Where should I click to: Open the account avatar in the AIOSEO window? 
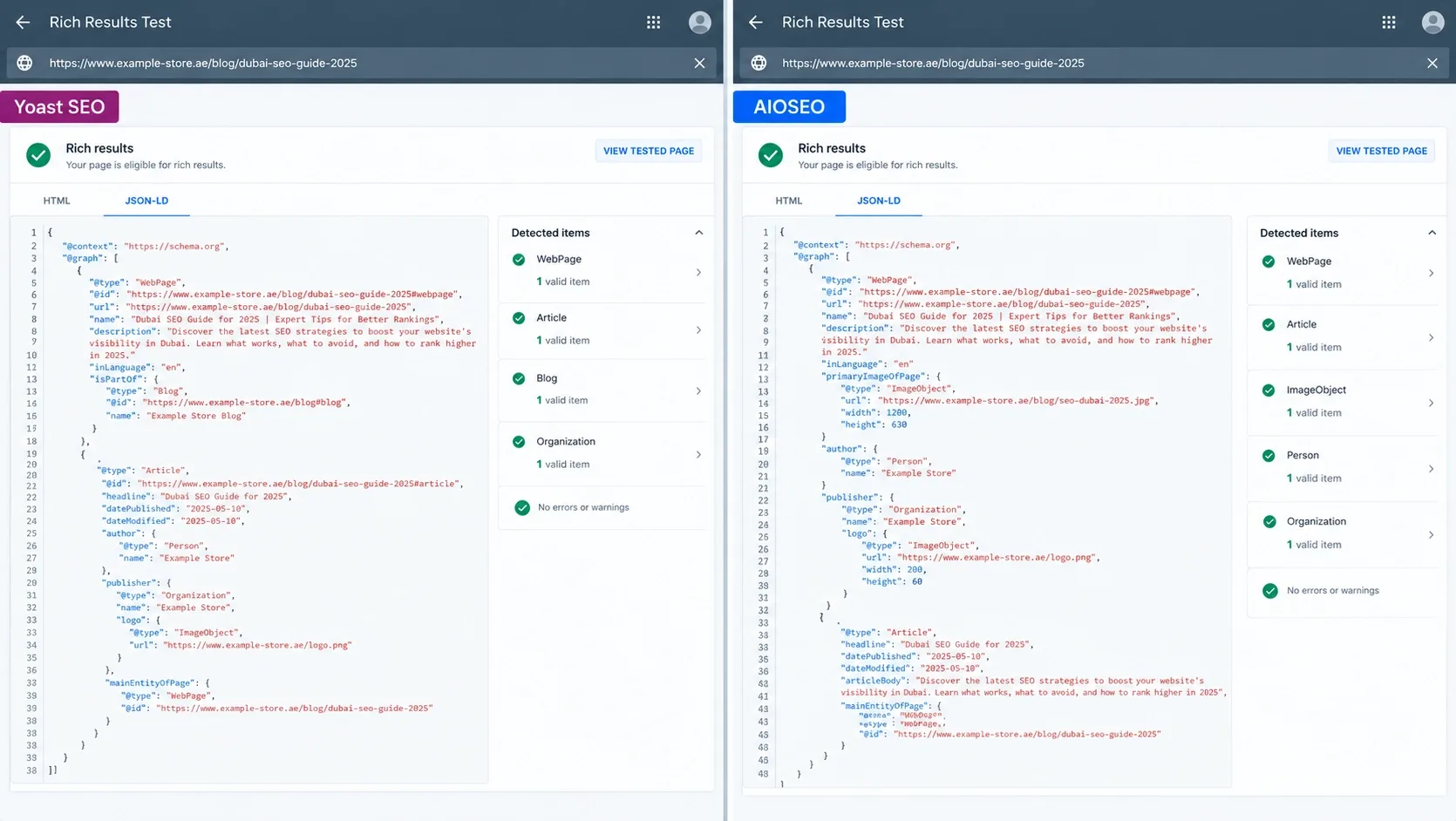[x=1432, y=23]
